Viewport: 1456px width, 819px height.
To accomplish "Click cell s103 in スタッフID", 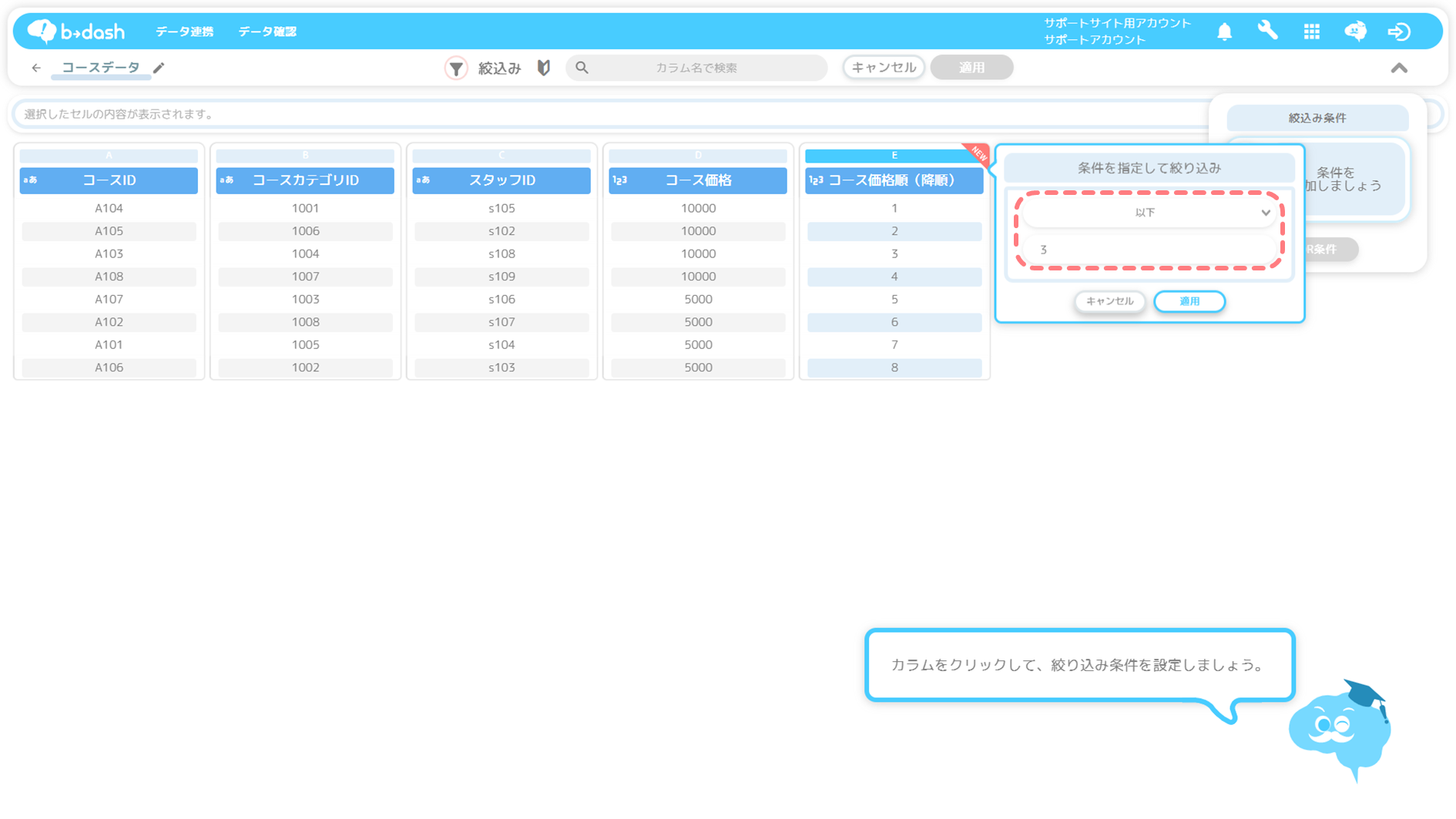I will point(502,368).
